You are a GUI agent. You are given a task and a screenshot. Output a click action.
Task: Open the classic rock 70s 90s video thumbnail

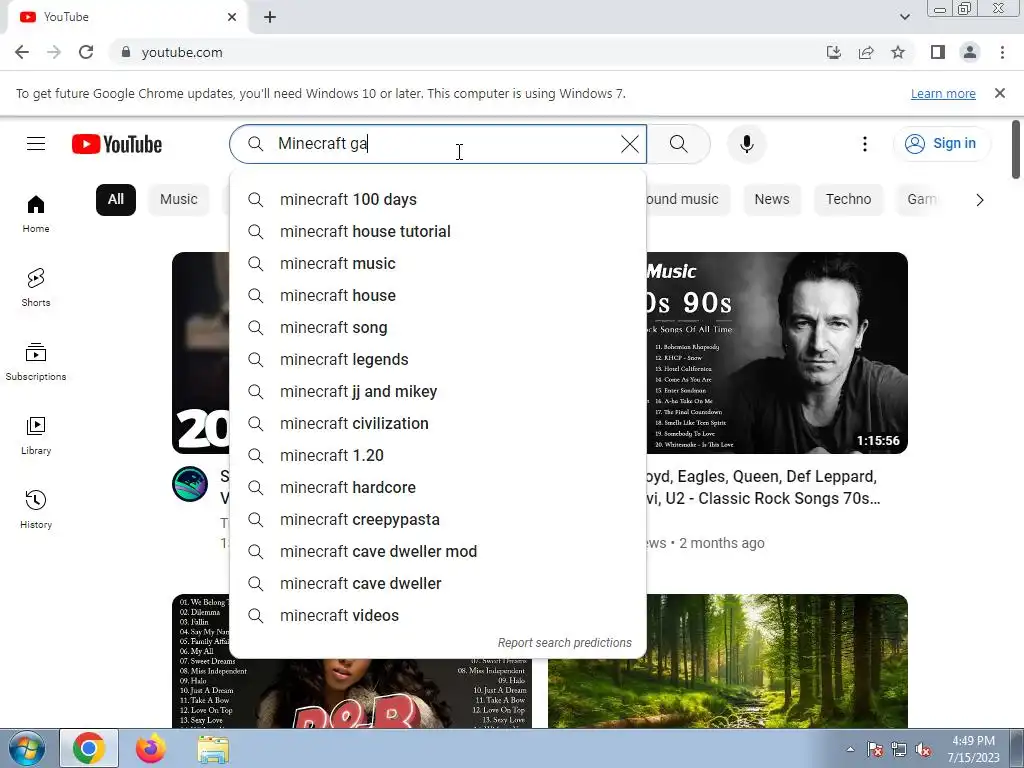click(777, 353)
